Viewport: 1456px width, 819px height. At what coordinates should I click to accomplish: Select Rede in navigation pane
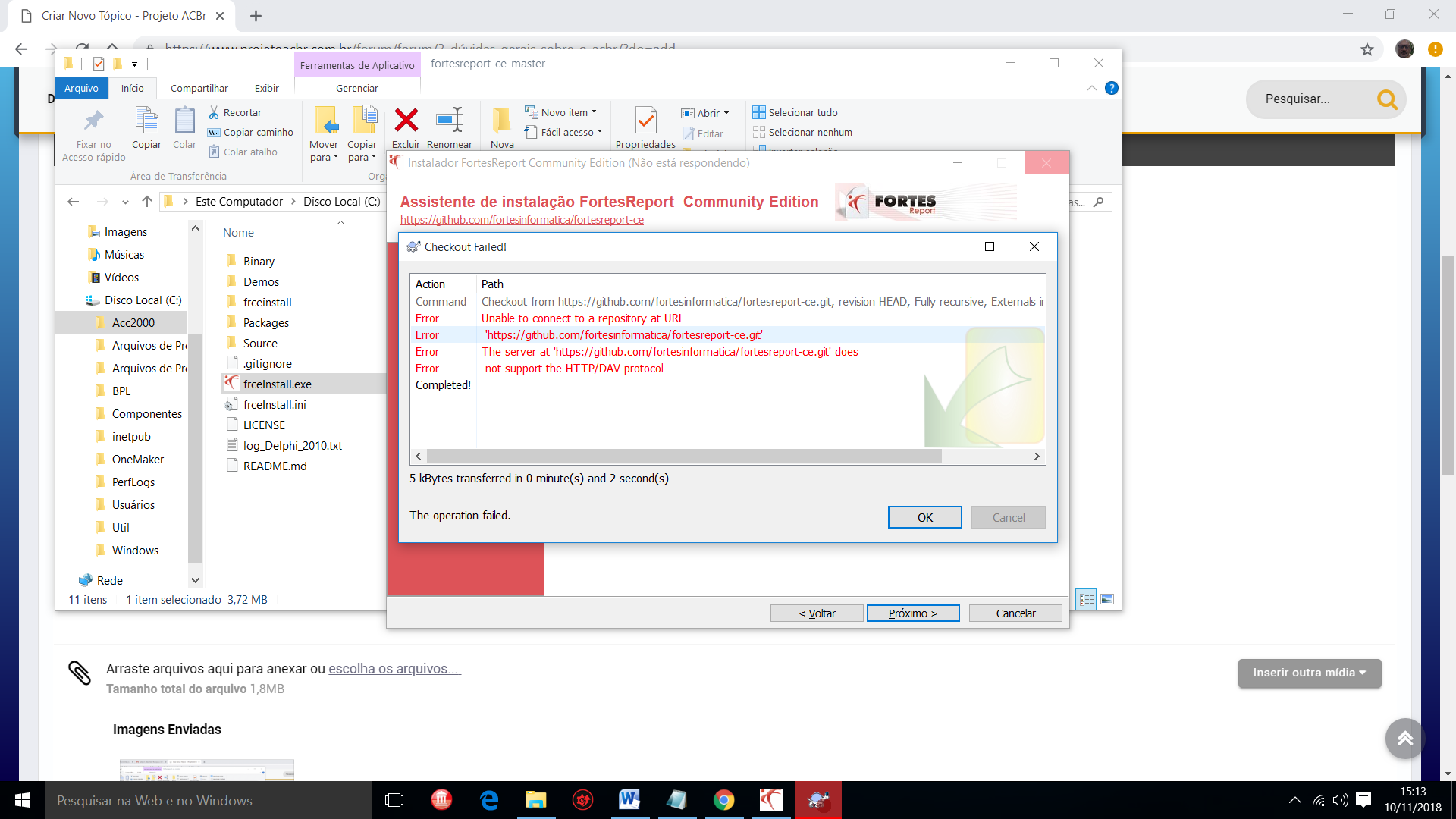109,580
